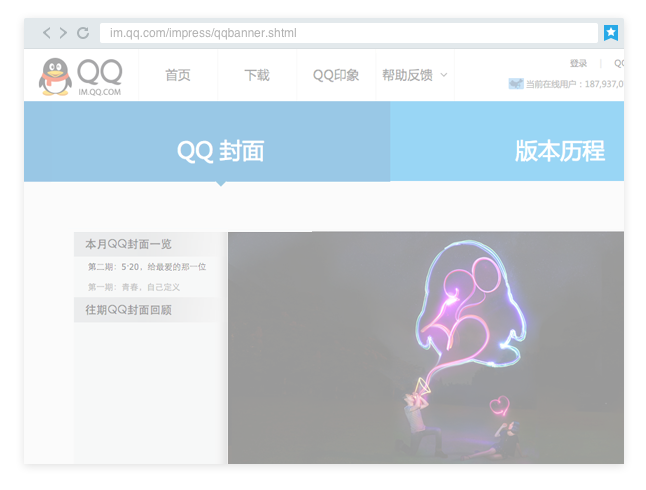Viewport: 646px width, 490px height.
Task: Open the 首页 menu item
Action: point(178,75)
